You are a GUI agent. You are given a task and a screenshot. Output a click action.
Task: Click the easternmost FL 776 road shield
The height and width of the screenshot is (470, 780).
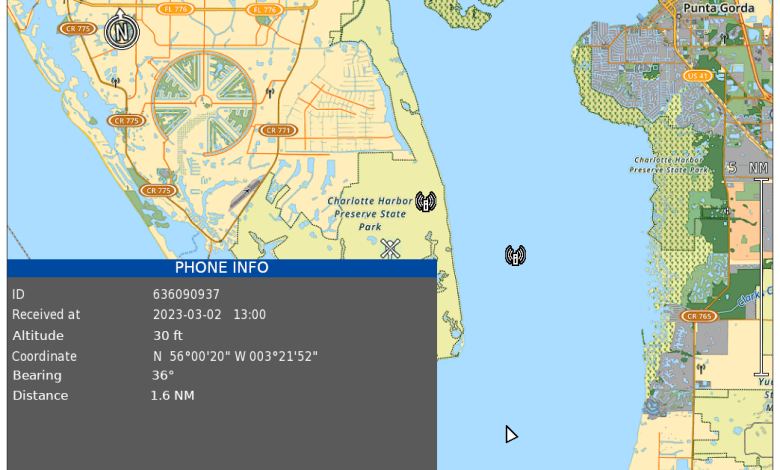pyautogui.click(x=265, y=10)
